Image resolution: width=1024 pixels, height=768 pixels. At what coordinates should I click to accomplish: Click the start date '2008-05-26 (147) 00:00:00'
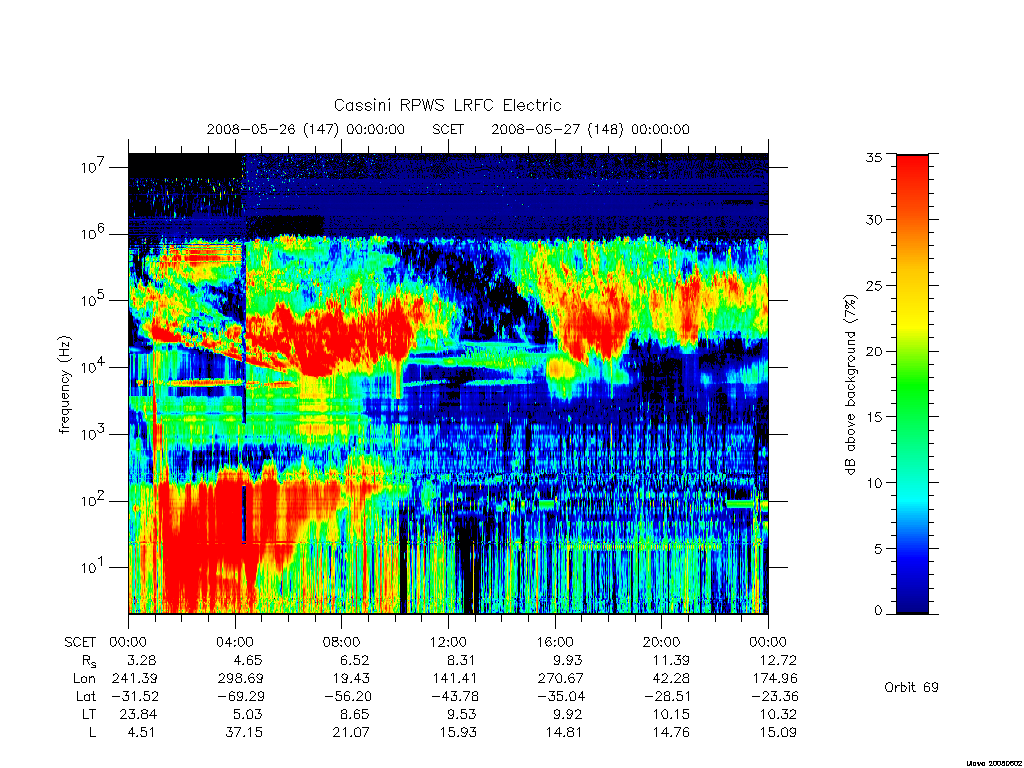(306, 129)
